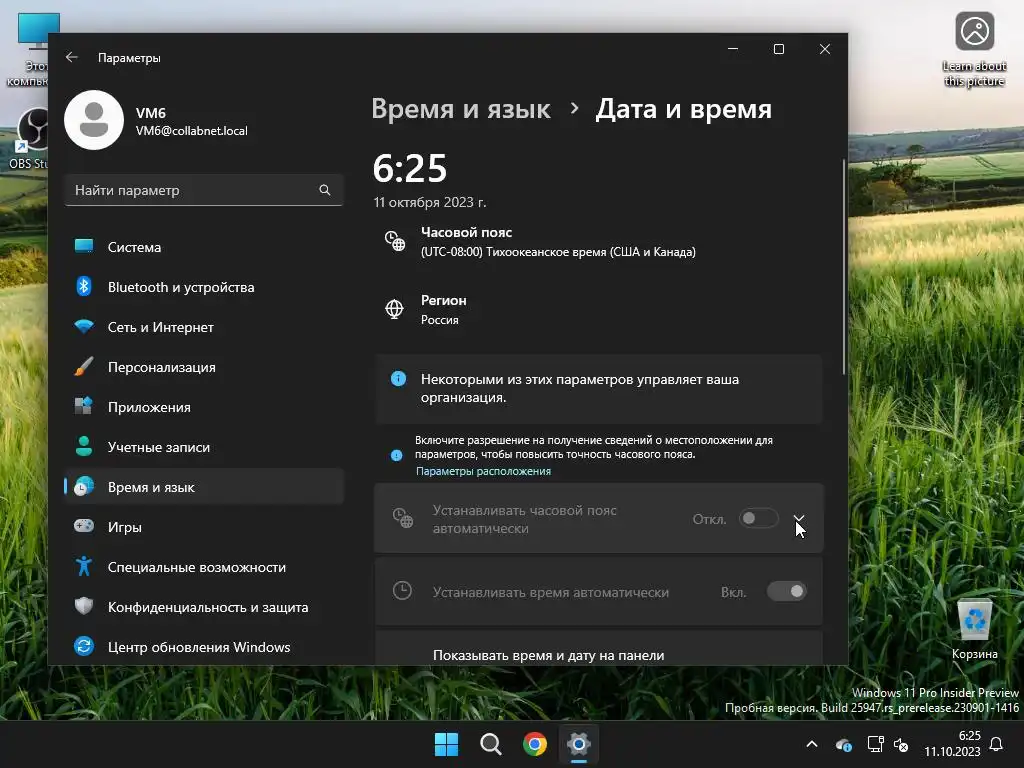Click the Часовой пояс clock-globe icon
Image resolution: width=1024 pixels, height=768 pixels.
point(394,241)
